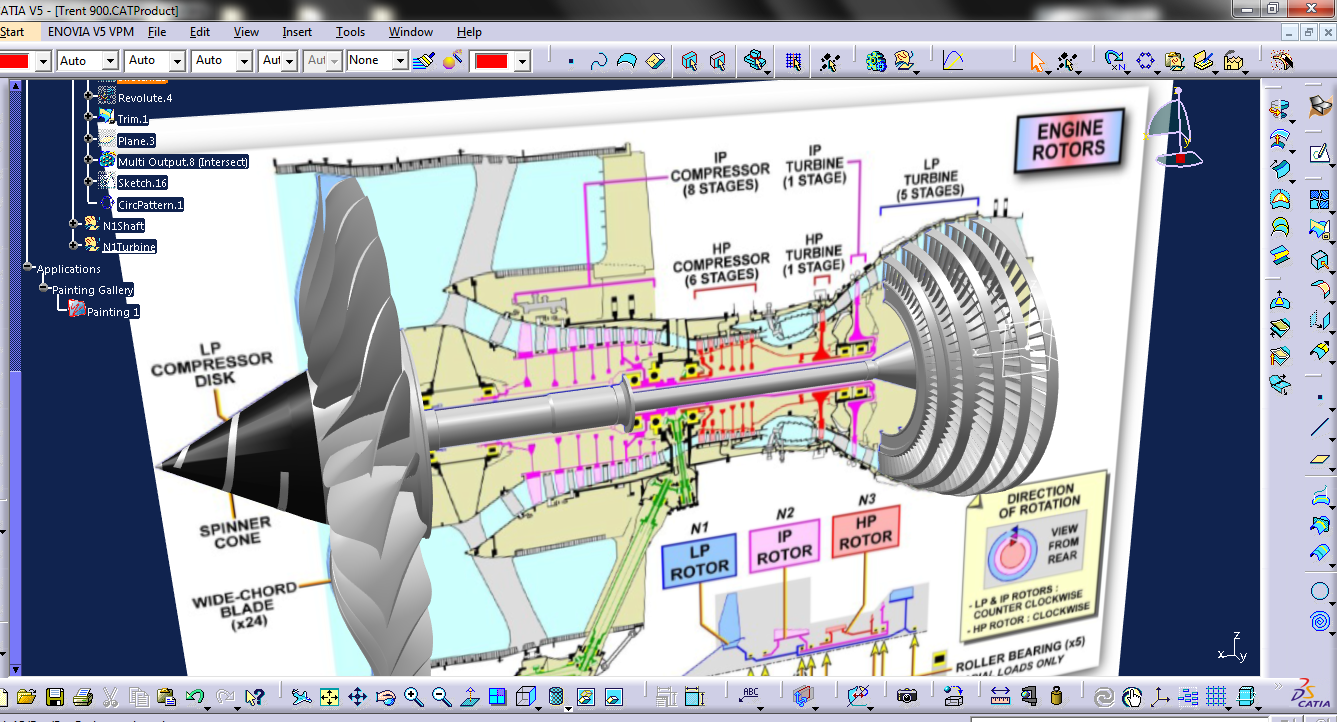
Task: Toggle Swap Visible Space icon
Action: pos(614,697)
